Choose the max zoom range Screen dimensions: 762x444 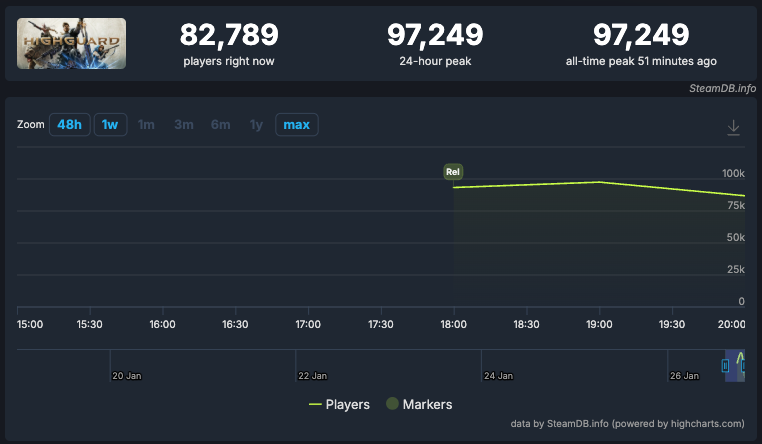[x=296, y=125]
